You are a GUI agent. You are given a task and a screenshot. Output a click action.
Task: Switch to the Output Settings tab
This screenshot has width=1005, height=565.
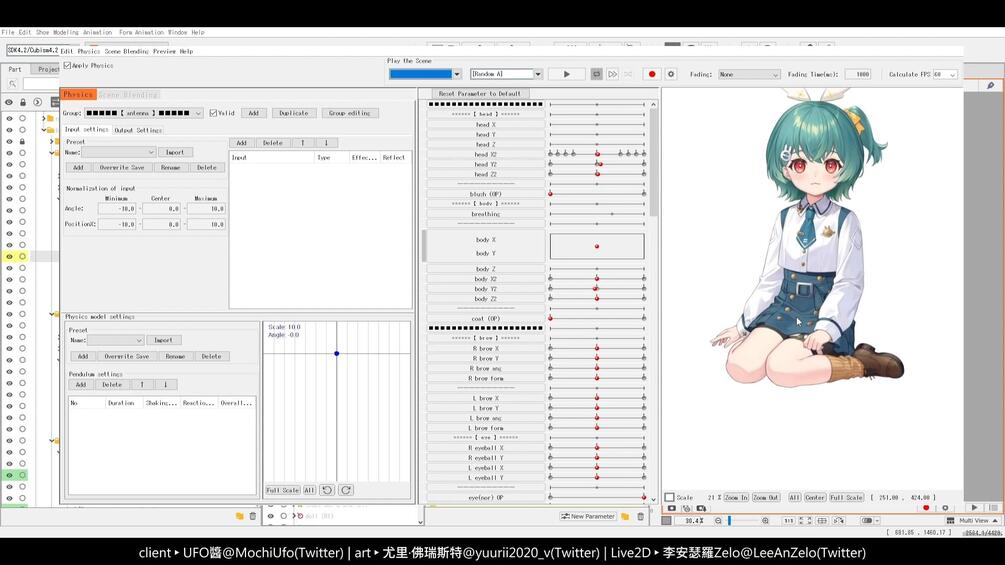[x=138, y=130]
